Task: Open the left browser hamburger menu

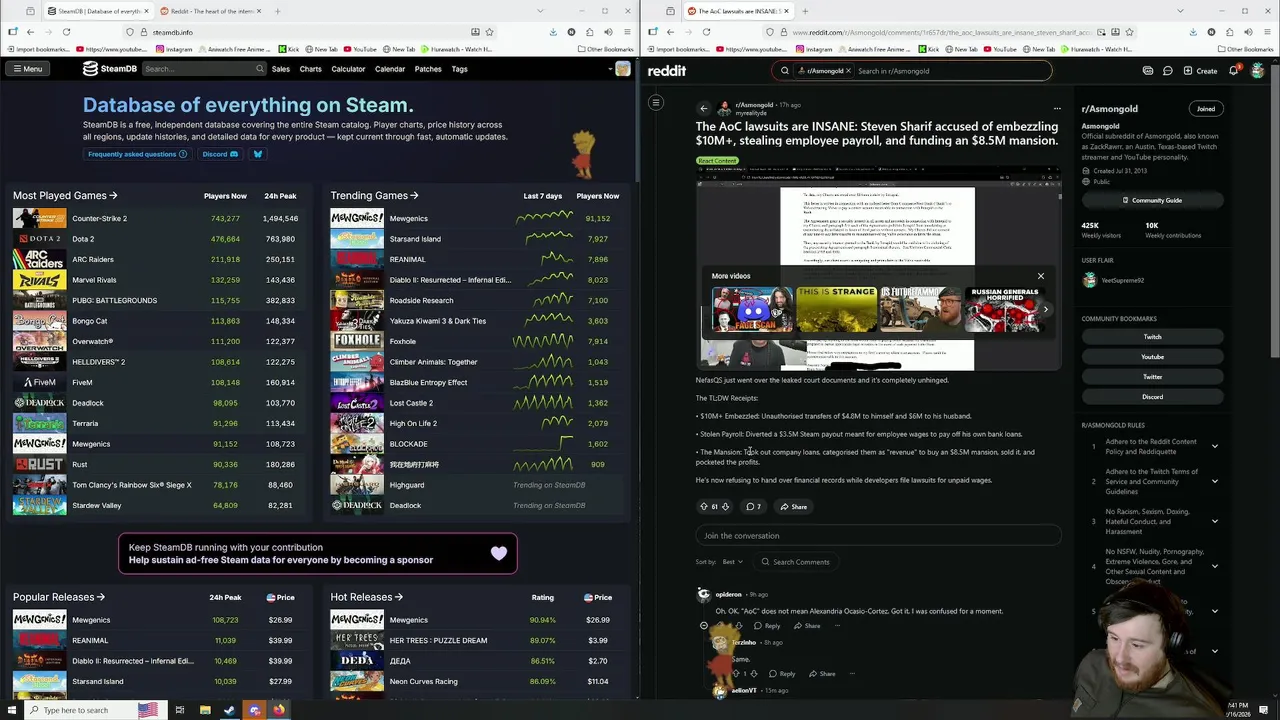Action: point(626,32)
